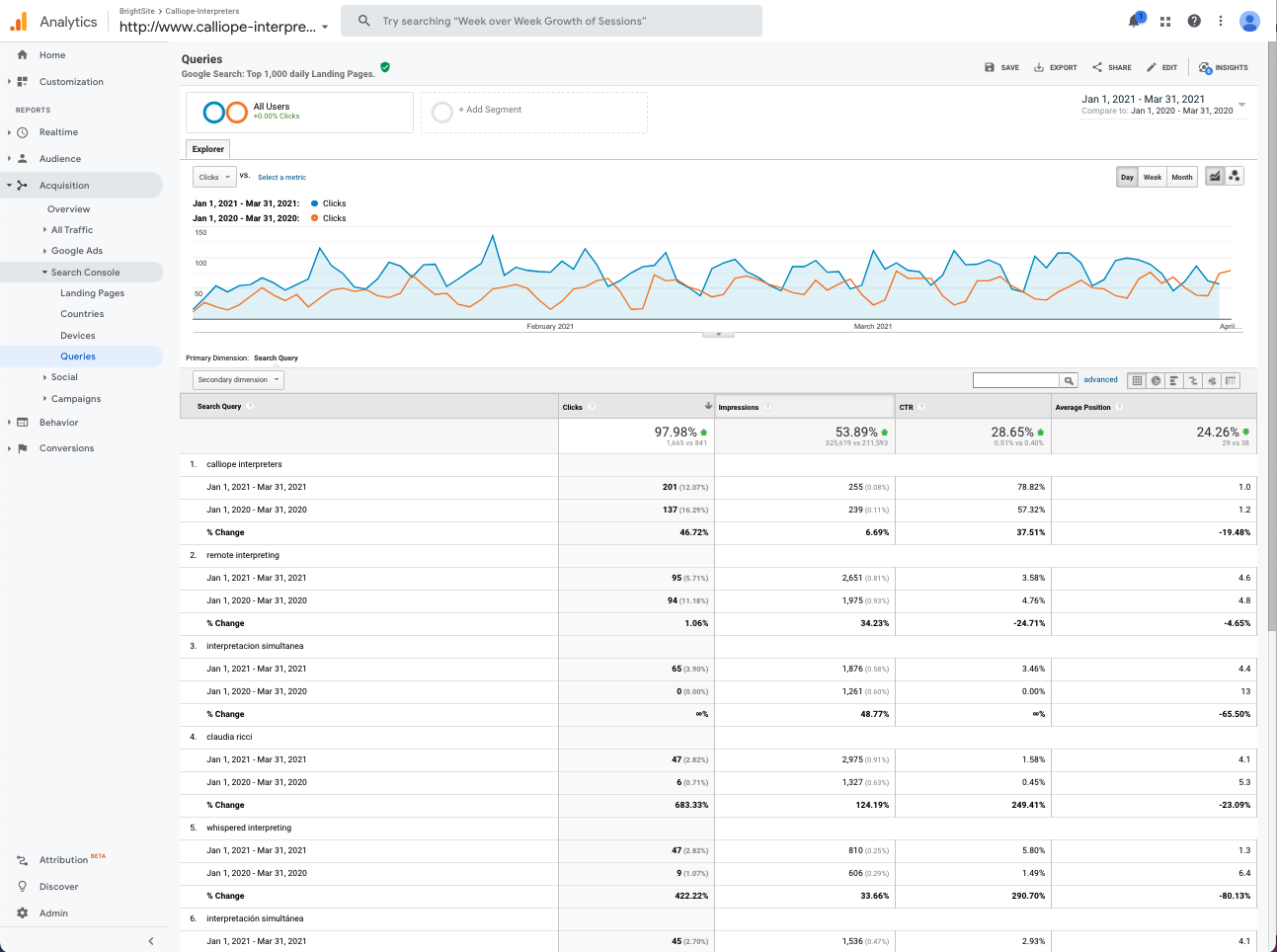Open the Secondary dimension dropdown

pos(237,379)
